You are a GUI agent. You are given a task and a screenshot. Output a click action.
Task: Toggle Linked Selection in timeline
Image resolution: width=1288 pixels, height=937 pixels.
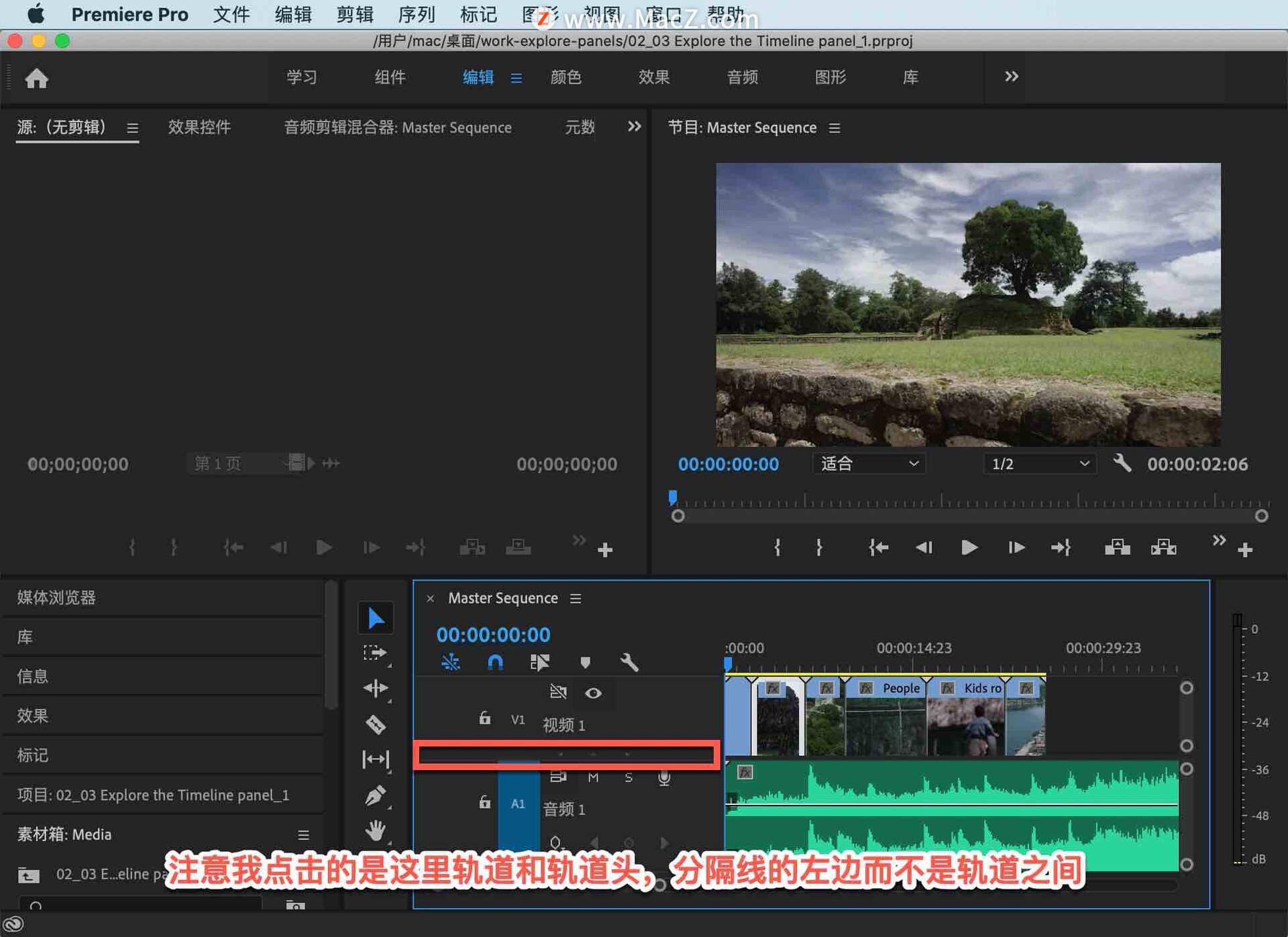click(540, 663)
